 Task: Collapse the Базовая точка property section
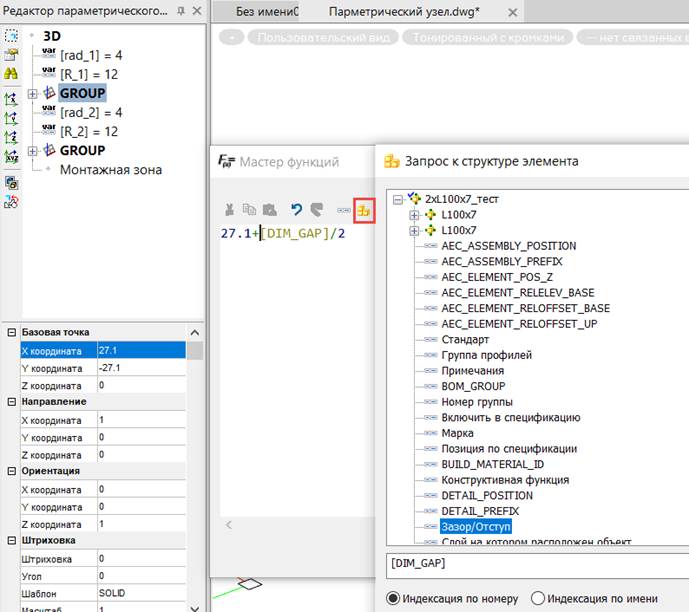[12, 332]
